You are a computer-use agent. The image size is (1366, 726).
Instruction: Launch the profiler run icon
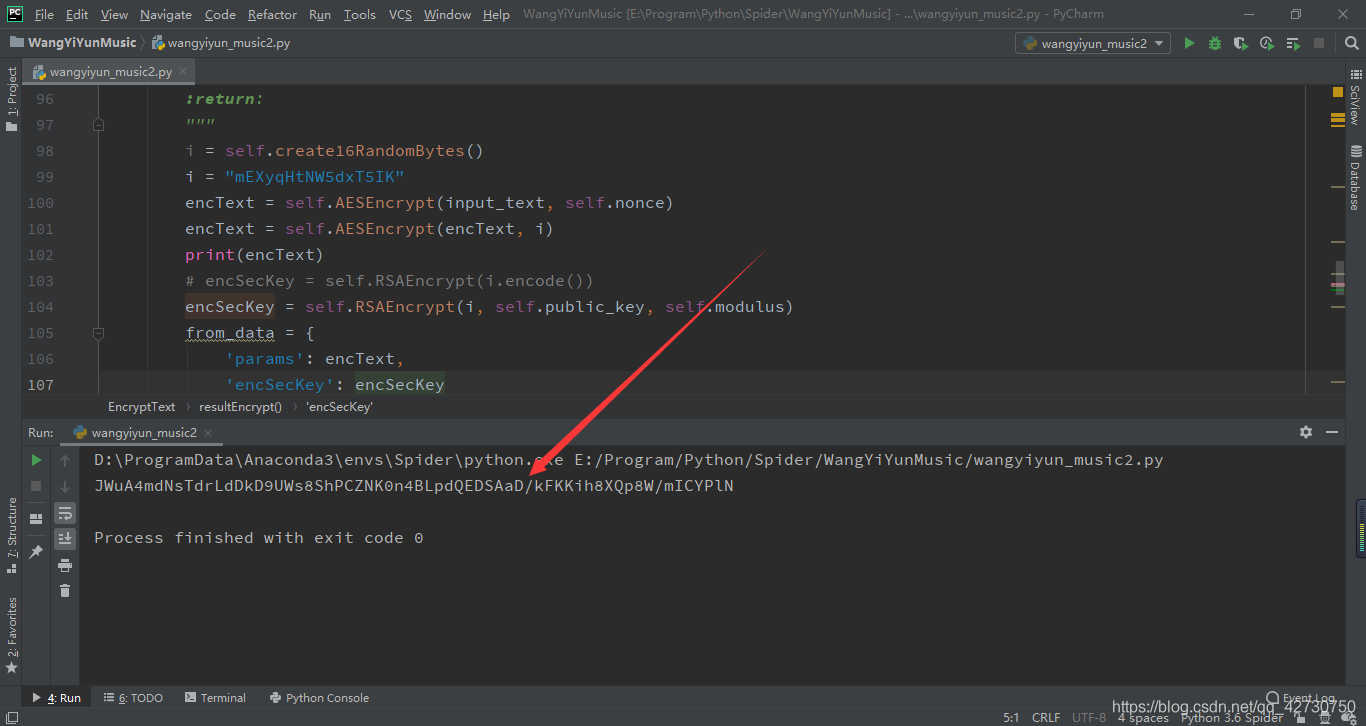[x=1267, y=43]
